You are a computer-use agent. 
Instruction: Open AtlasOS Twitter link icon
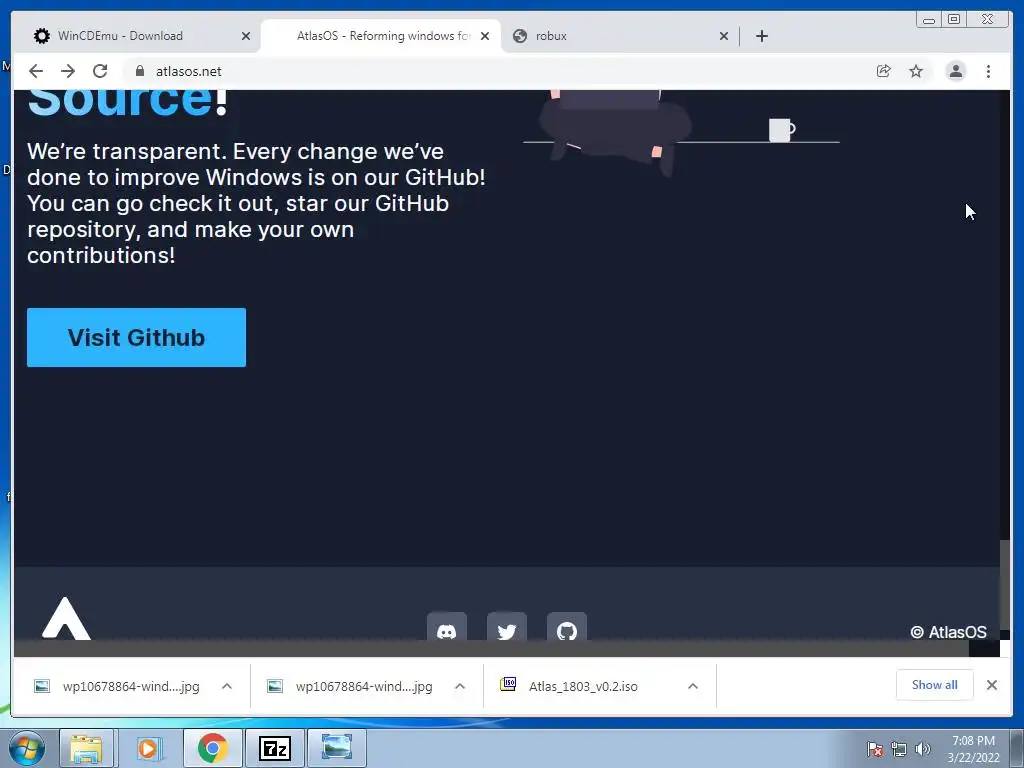point(507,628)
